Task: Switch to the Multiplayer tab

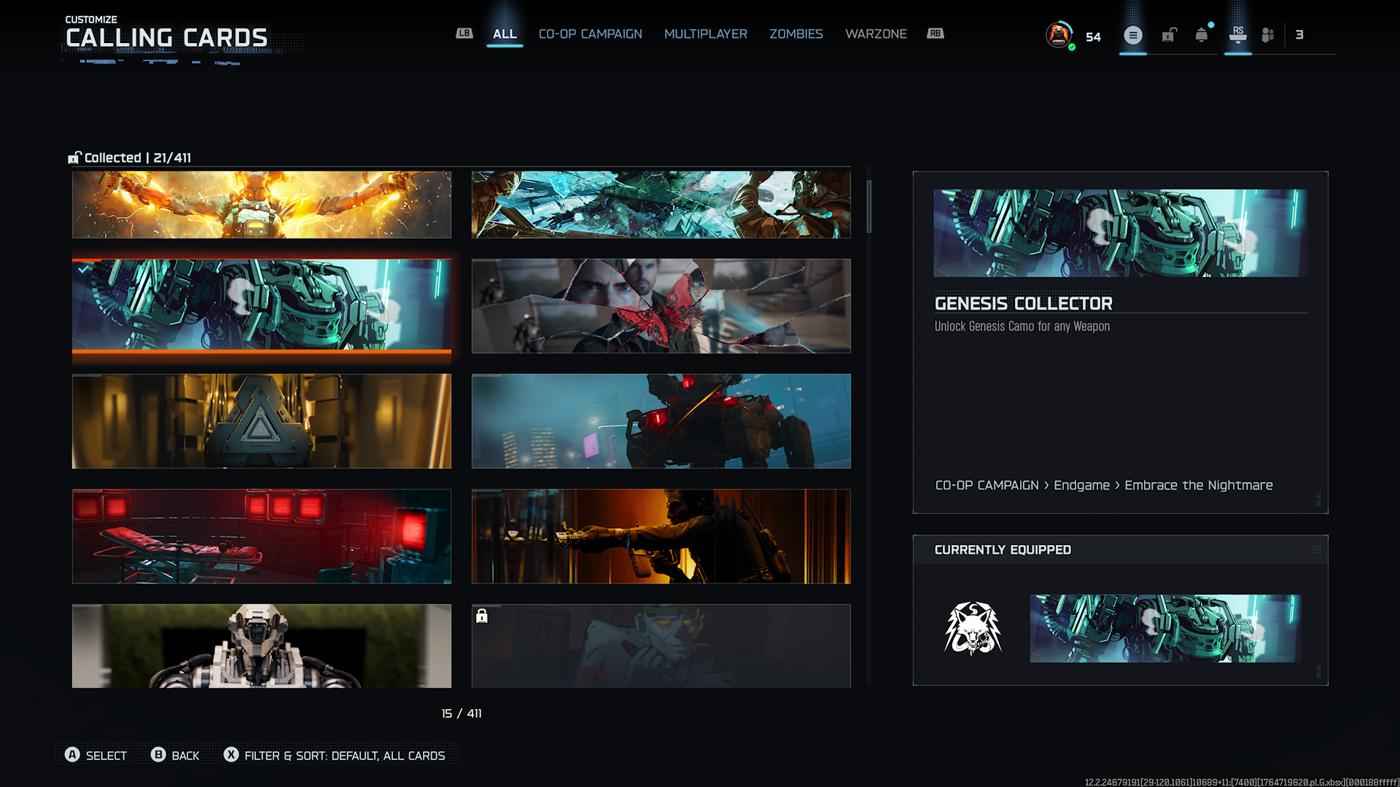Action: [x=705, y=34]
